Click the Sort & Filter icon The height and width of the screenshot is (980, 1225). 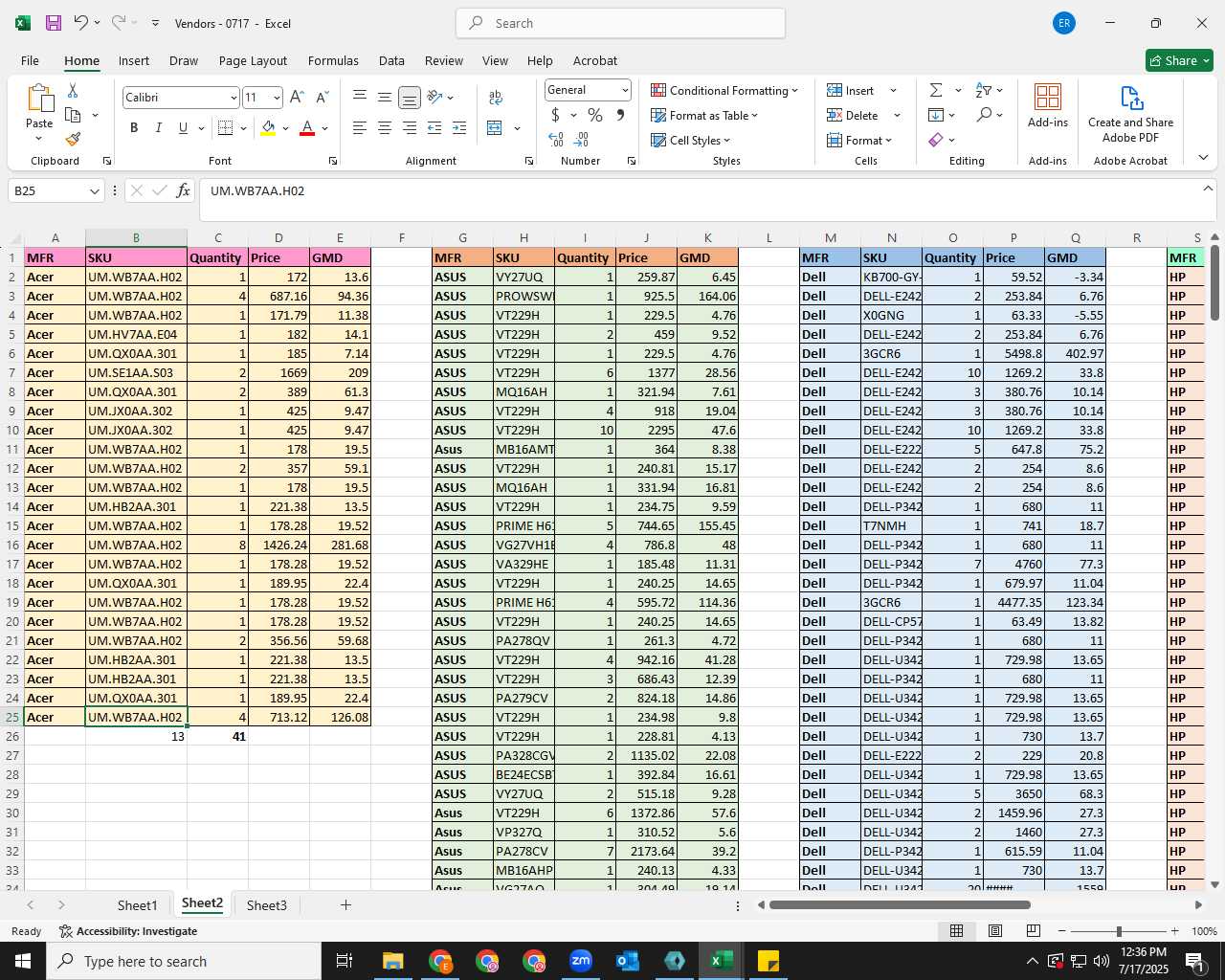click(x=984, y=90)
